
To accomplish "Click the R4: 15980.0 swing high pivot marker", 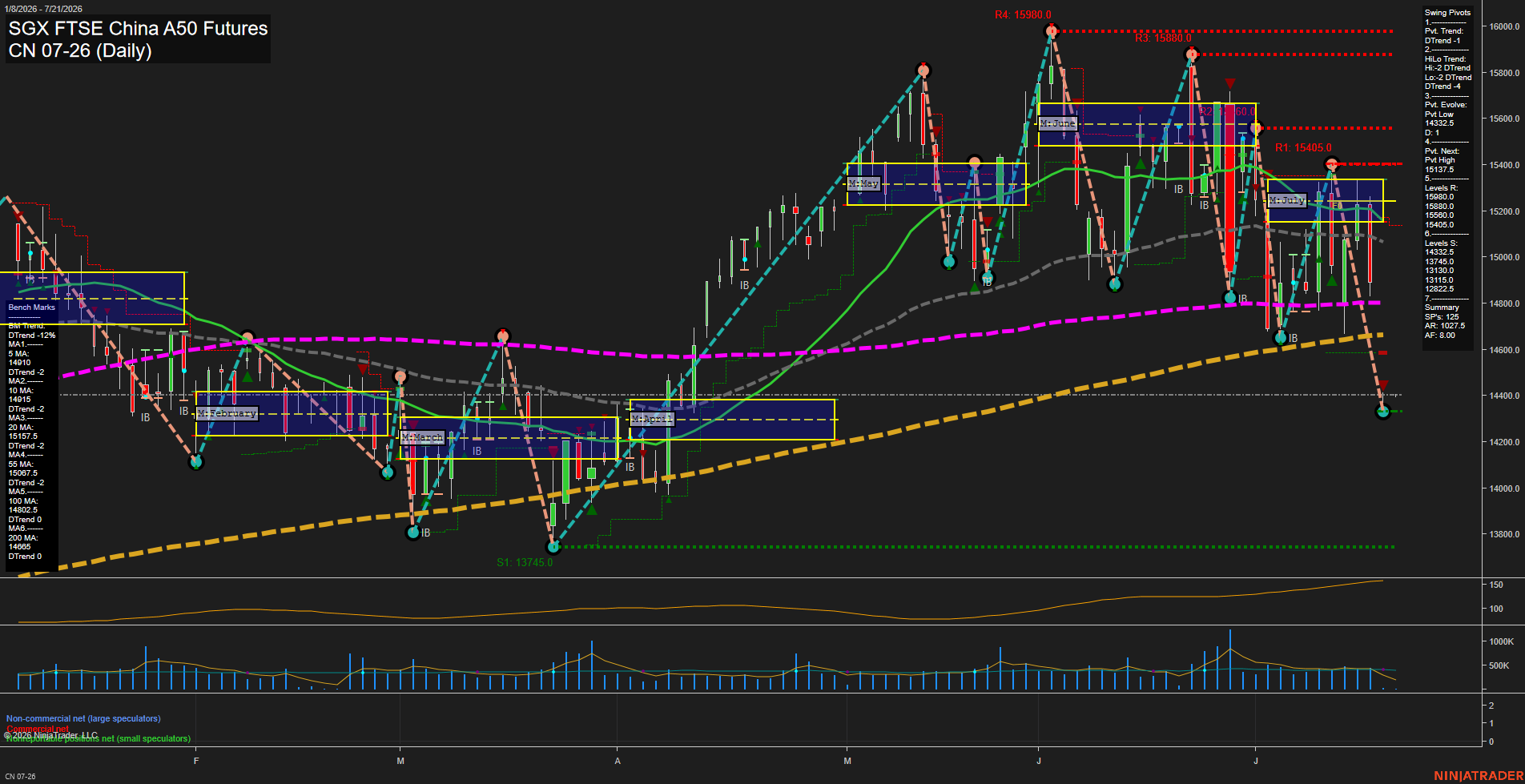I will (1052, 31).
